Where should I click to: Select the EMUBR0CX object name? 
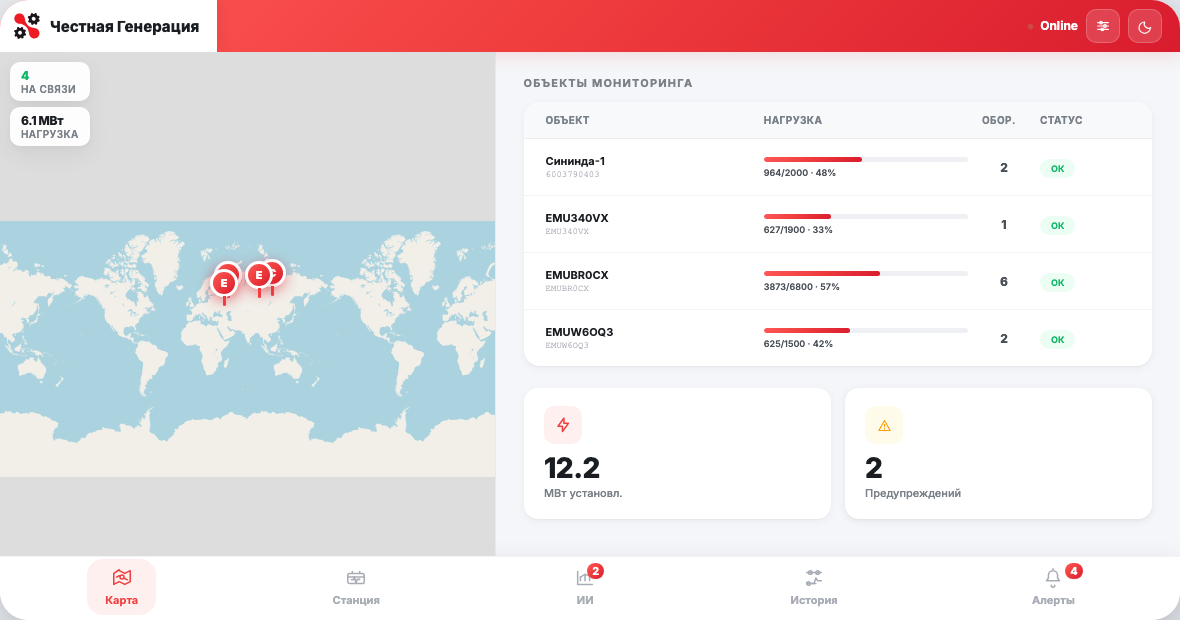click(576, 275)
